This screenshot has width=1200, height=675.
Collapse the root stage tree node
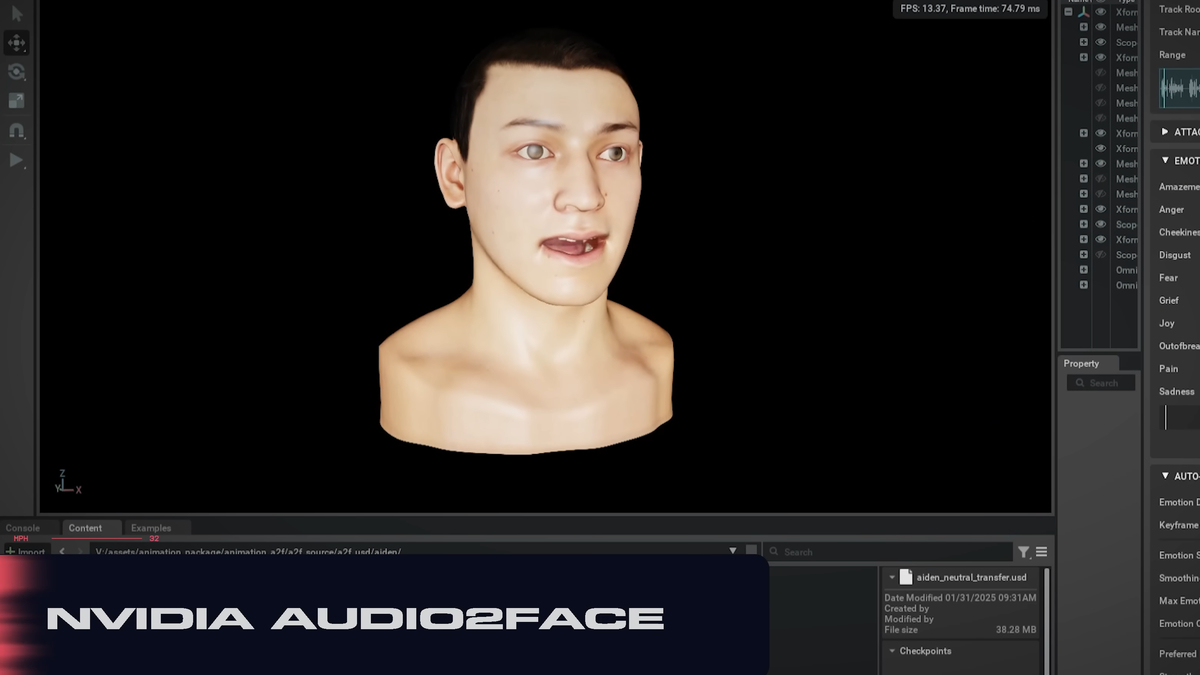[1069, 12]
